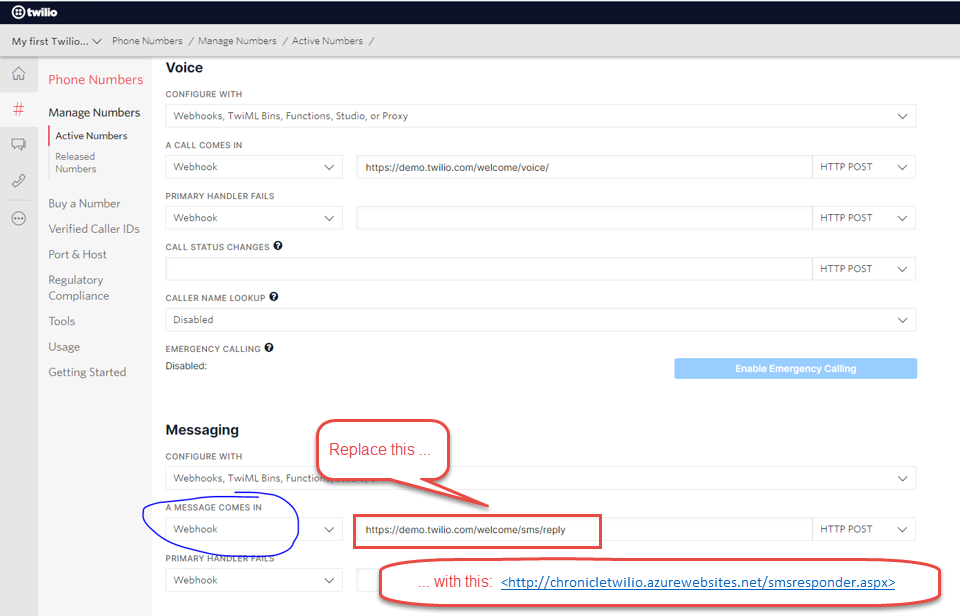Screen dimensions: 961x616
Task: Open HTTP POST dropdown for message comes in
Action: pyautogui.click(x=864, y=529)
